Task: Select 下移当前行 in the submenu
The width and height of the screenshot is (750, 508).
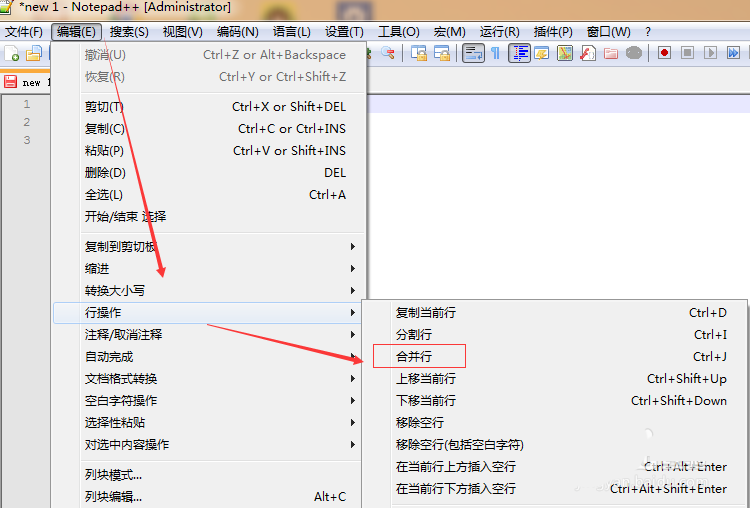Action: click(x=554, y=401)
